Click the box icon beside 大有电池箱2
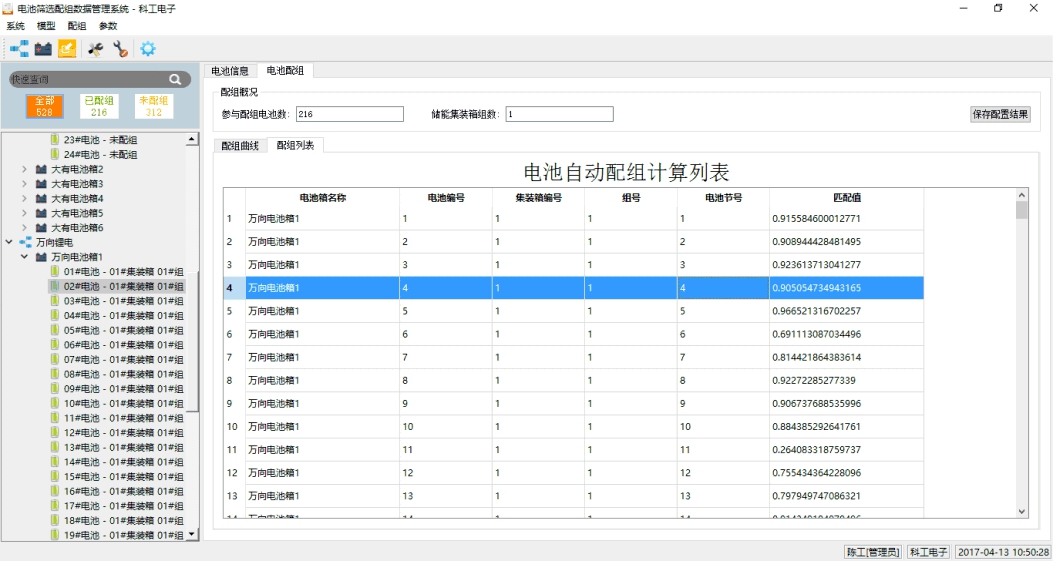Viewport: 1053px width, 561px height. (x=41, y=169)
